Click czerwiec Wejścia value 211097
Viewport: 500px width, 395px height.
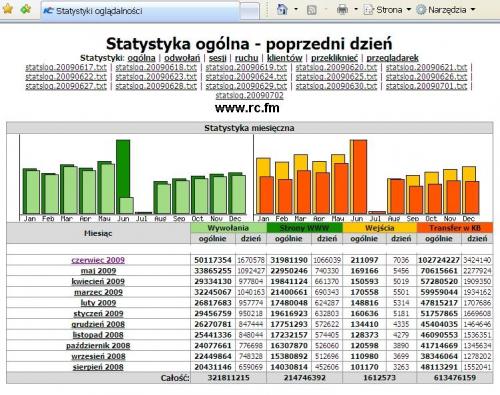[x=364, y=260]
